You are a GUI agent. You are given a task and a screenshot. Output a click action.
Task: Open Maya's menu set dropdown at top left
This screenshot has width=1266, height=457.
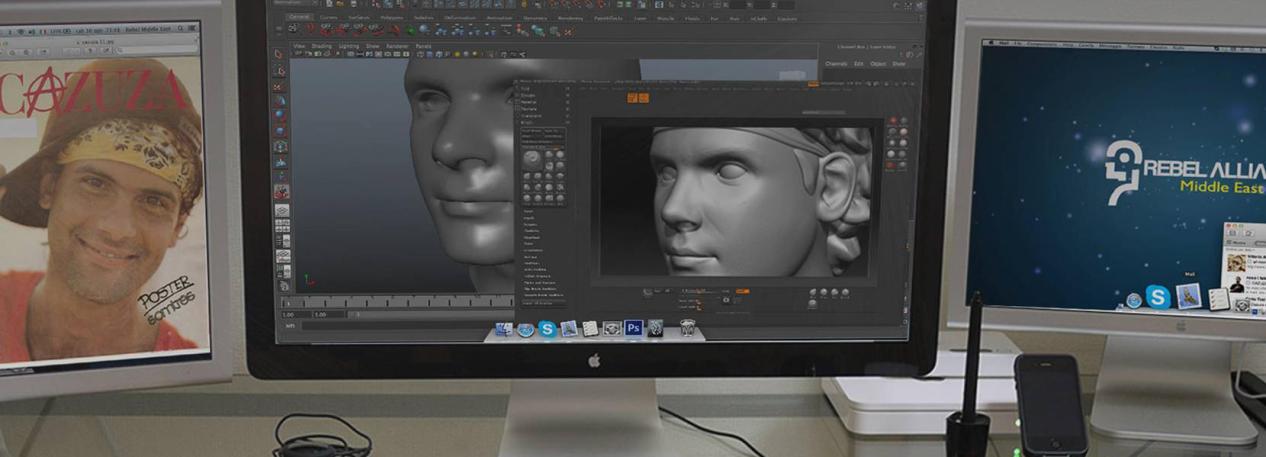coord(291,4)
